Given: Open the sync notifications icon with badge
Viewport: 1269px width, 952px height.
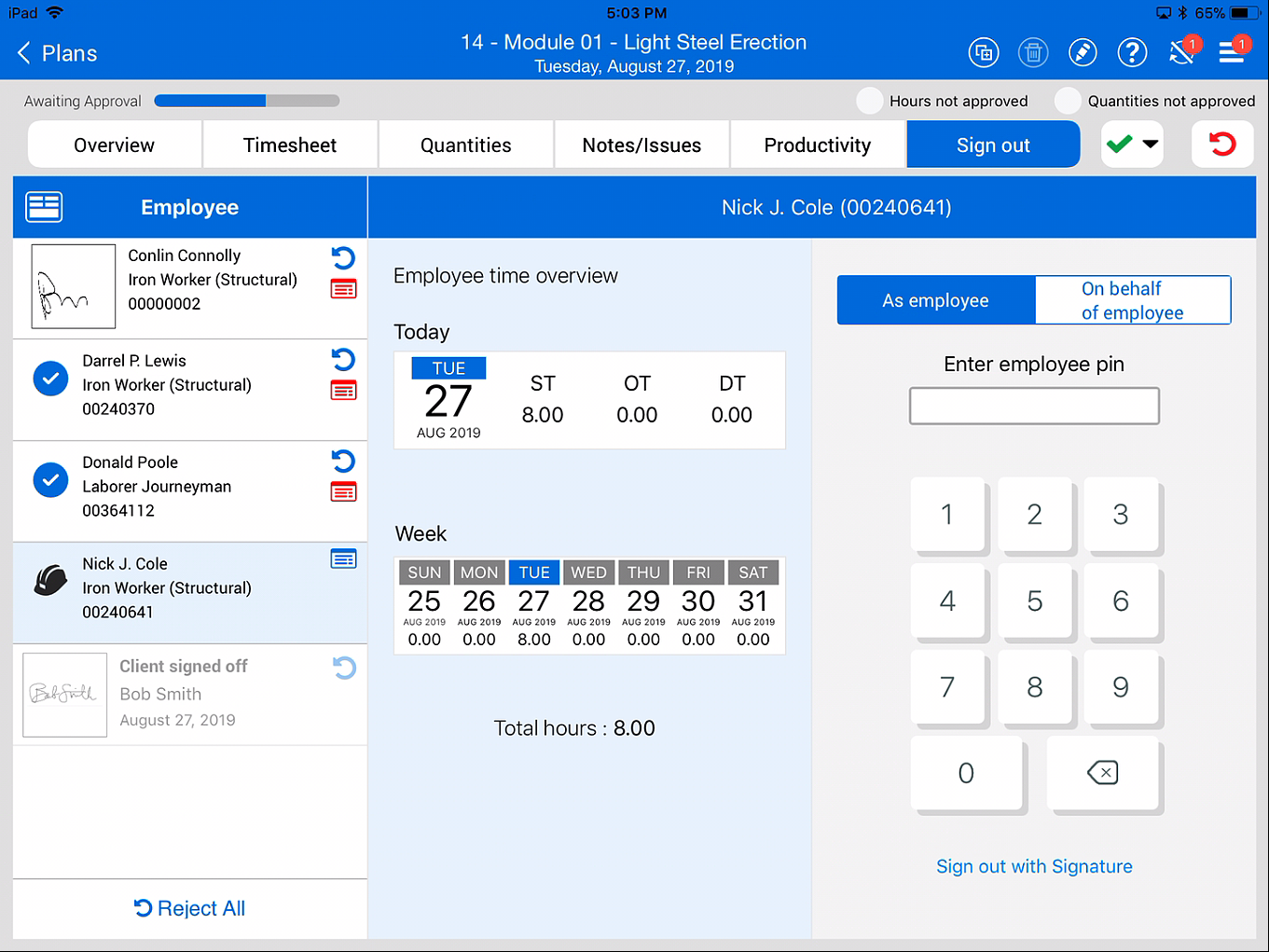Looking at the screenshot, I should click(x=1182, y=51).
